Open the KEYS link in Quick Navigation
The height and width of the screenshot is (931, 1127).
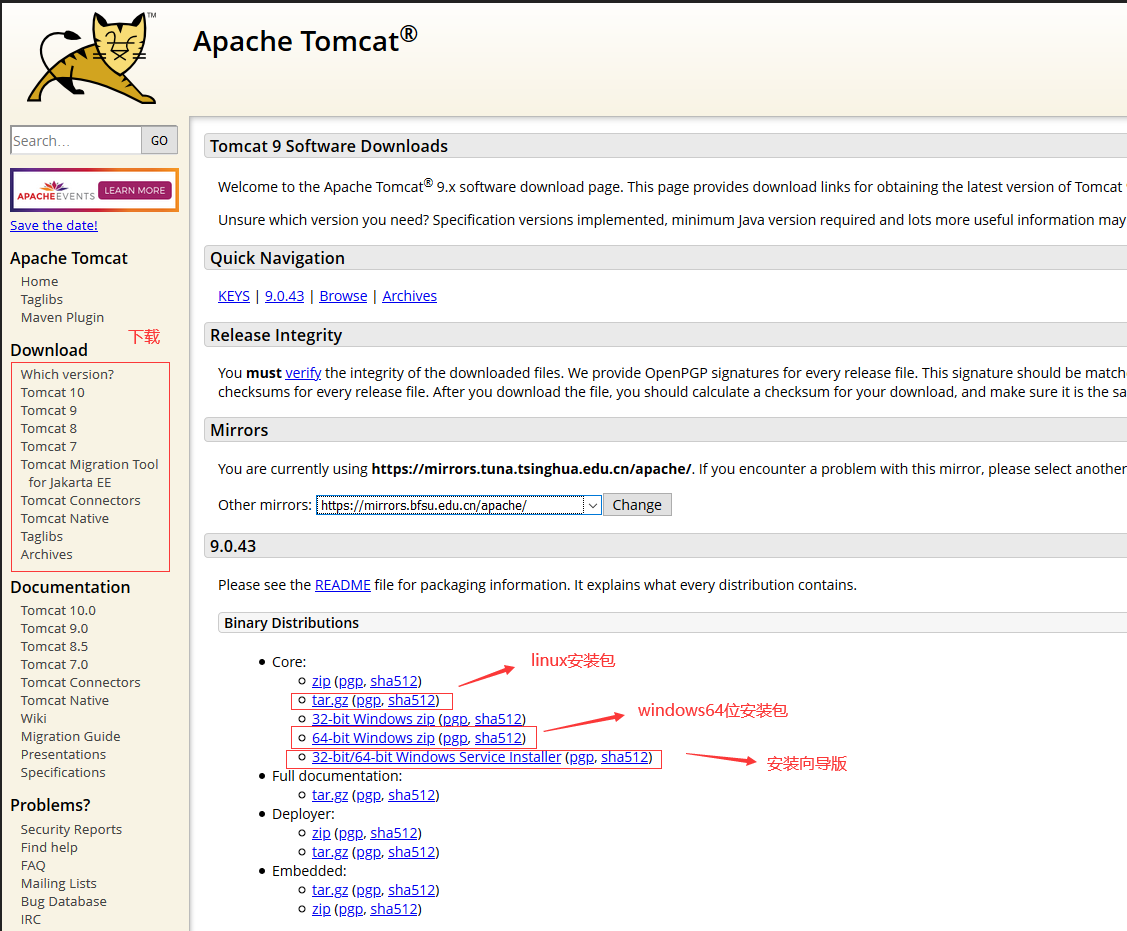click(x=234, y=295)
